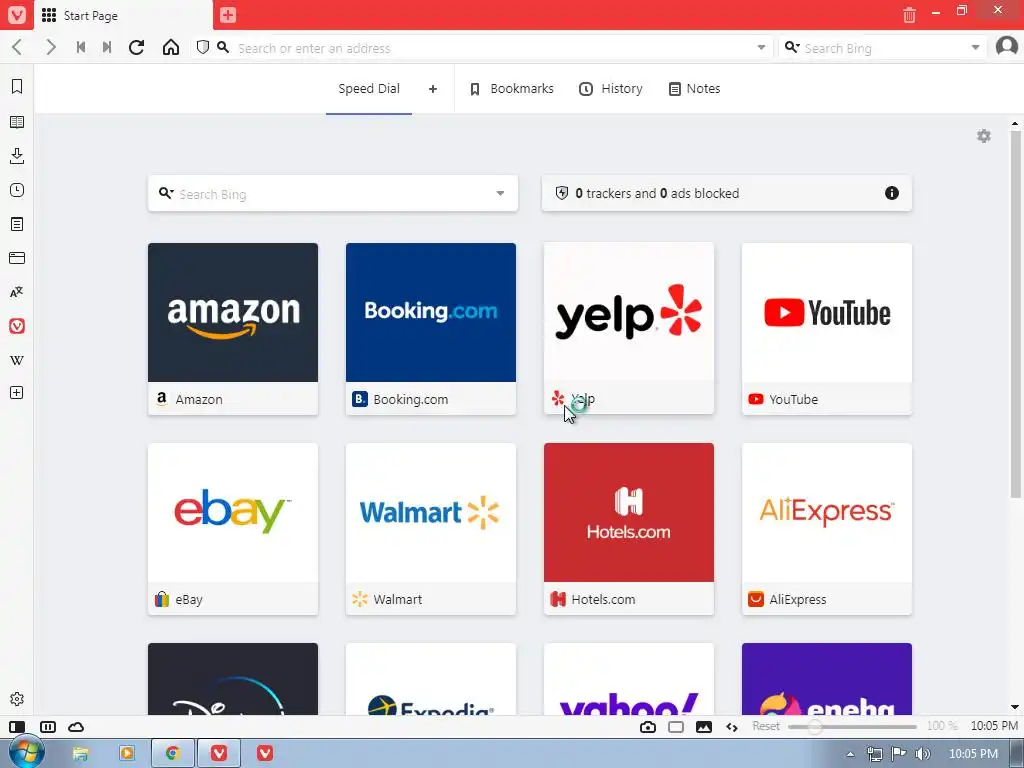The width and height of the screenshot is (1024, 768).
Task: Open Windows Explorer from taskbar
Action: coord(80,753)
